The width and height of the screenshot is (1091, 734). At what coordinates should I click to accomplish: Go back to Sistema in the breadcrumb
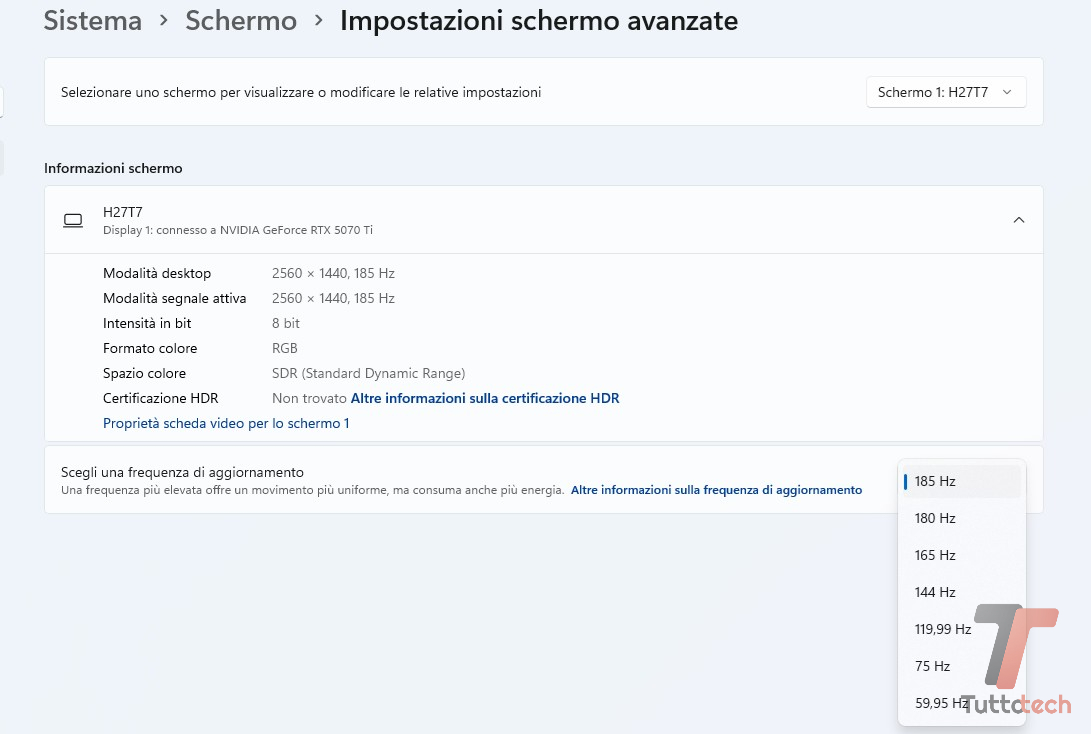(93, 21)
